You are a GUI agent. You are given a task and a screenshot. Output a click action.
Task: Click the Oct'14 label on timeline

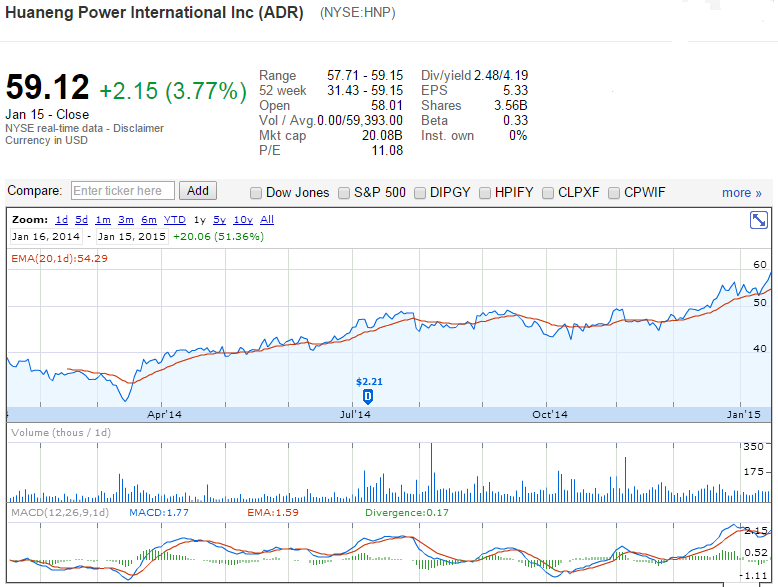pos(550,414)
